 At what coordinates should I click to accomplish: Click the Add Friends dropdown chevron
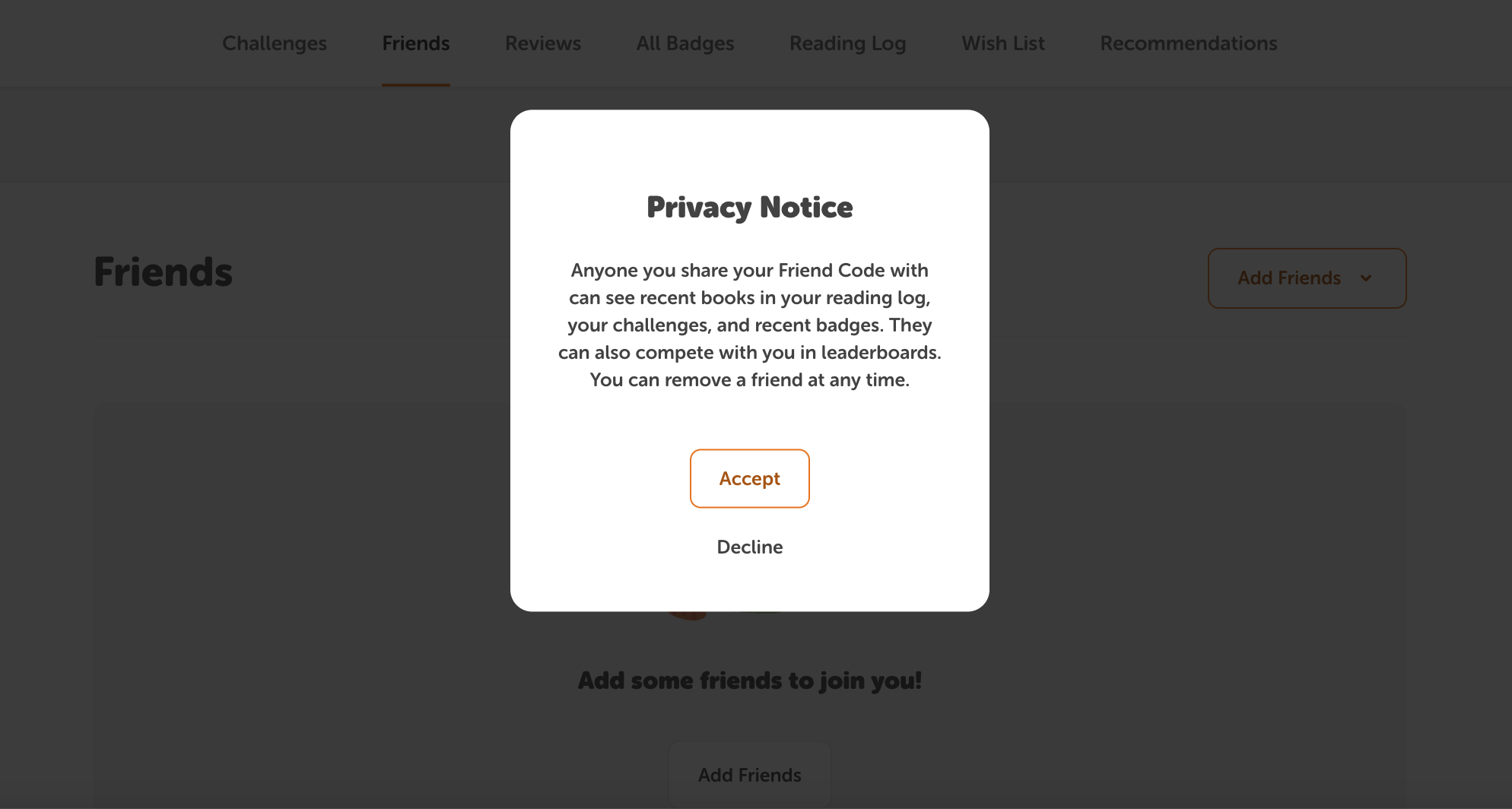coord(1366,278)
